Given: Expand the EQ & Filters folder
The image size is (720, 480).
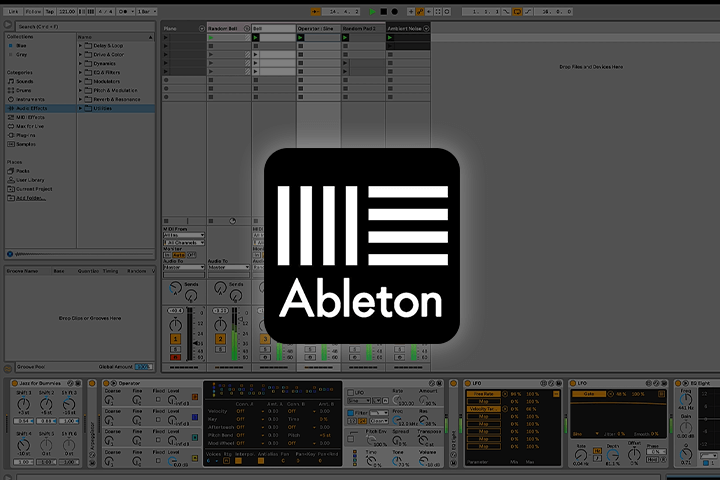Looking at the screenshot, I should [80, 72].
